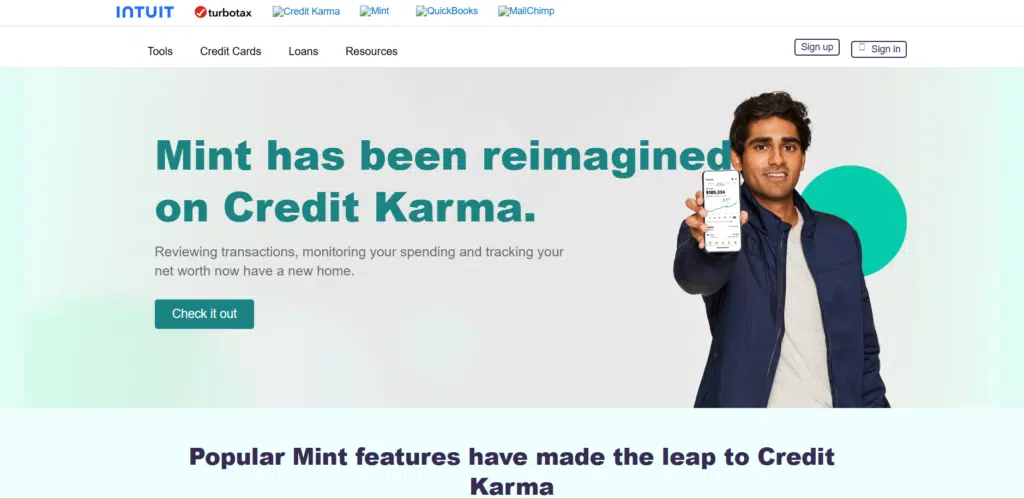Open the QuickBooks product image link
The height and width of the screenshot is (498, 1024).
coord(447,11)
